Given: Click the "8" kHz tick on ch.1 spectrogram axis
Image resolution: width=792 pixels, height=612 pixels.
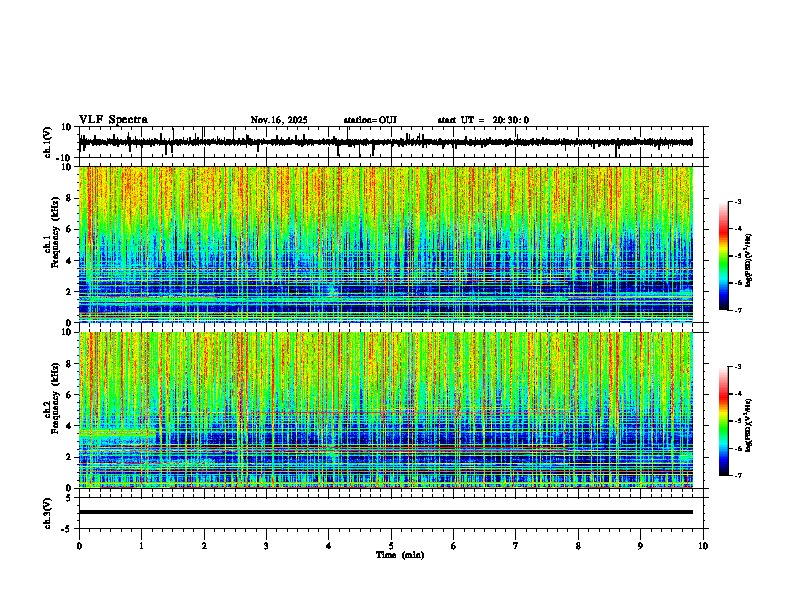Looking at the screenshot, I should click(x=70, y=198).
